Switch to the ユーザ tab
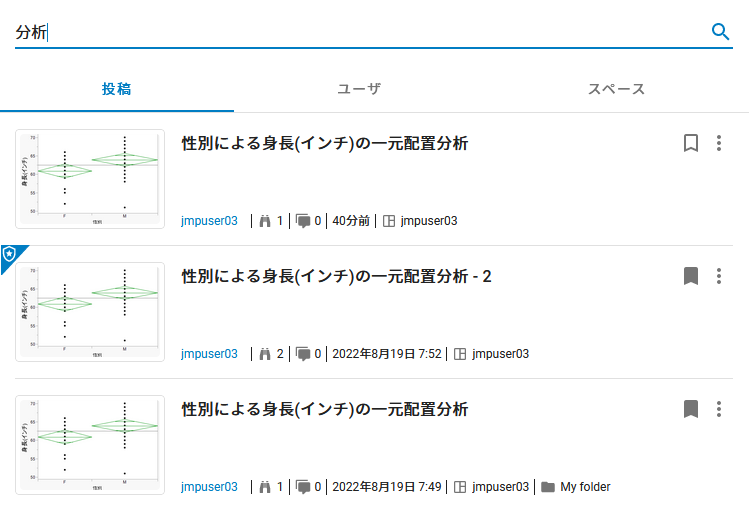Image resolution: width=749 pixels, height=532 pixels. [359, 89]
